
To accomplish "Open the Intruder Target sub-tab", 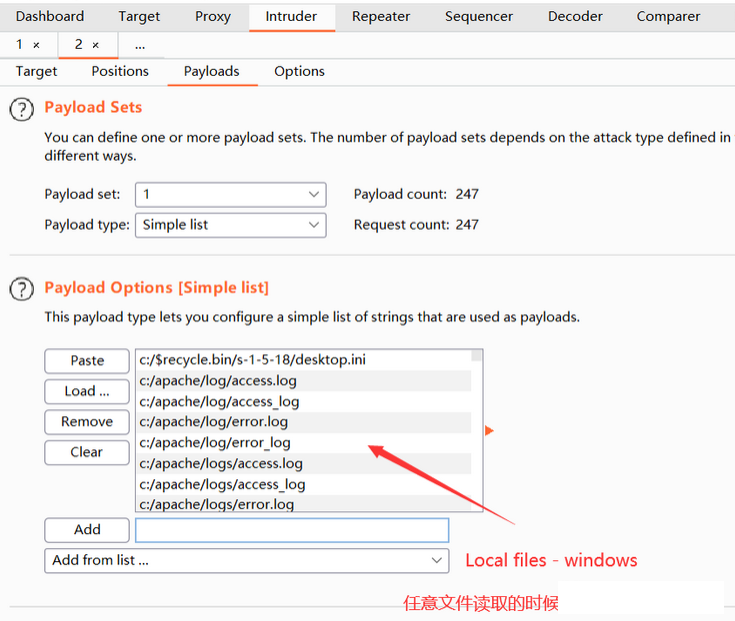I will [36, 71].
